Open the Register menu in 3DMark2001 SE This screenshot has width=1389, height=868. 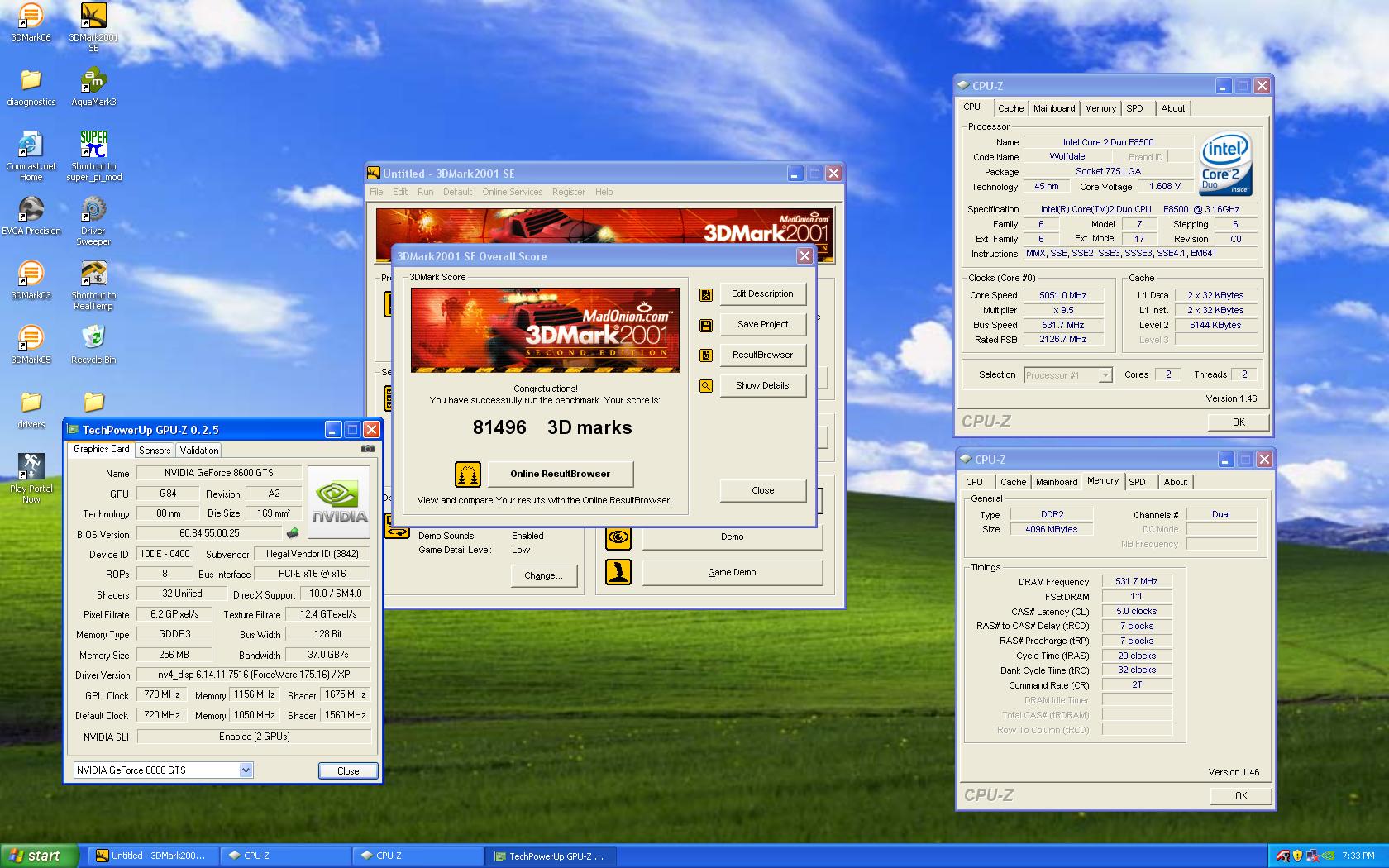pyautogui.click(x=569, y=192)
